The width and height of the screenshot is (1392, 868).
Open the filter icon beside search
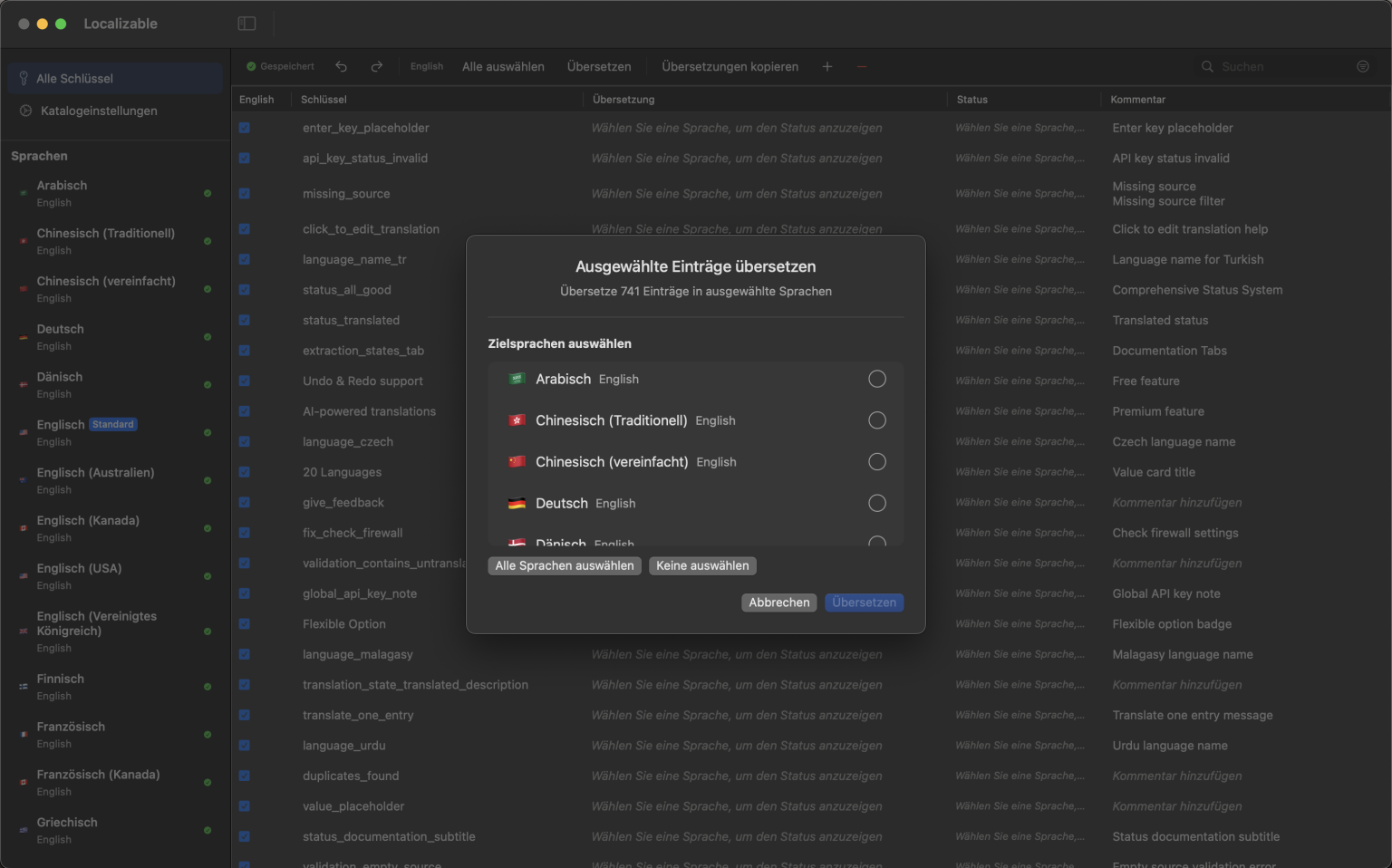[1363, 66]
